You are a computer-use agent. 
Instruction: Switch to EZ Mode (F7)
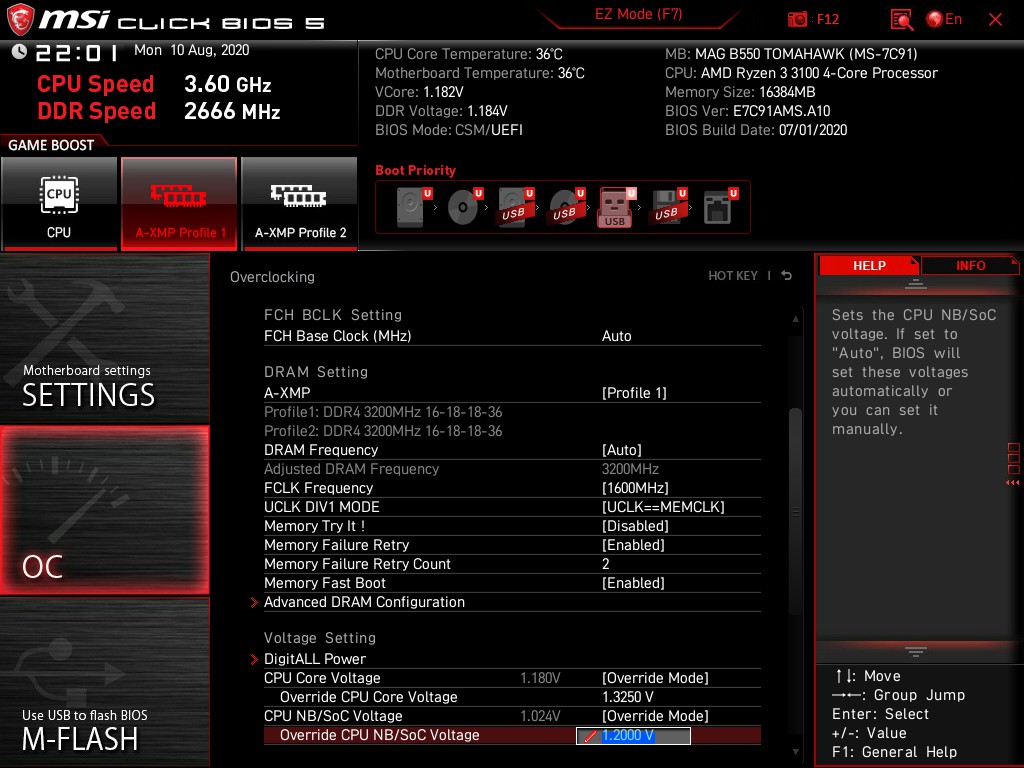pyautogui.click(x=638, y=14)
